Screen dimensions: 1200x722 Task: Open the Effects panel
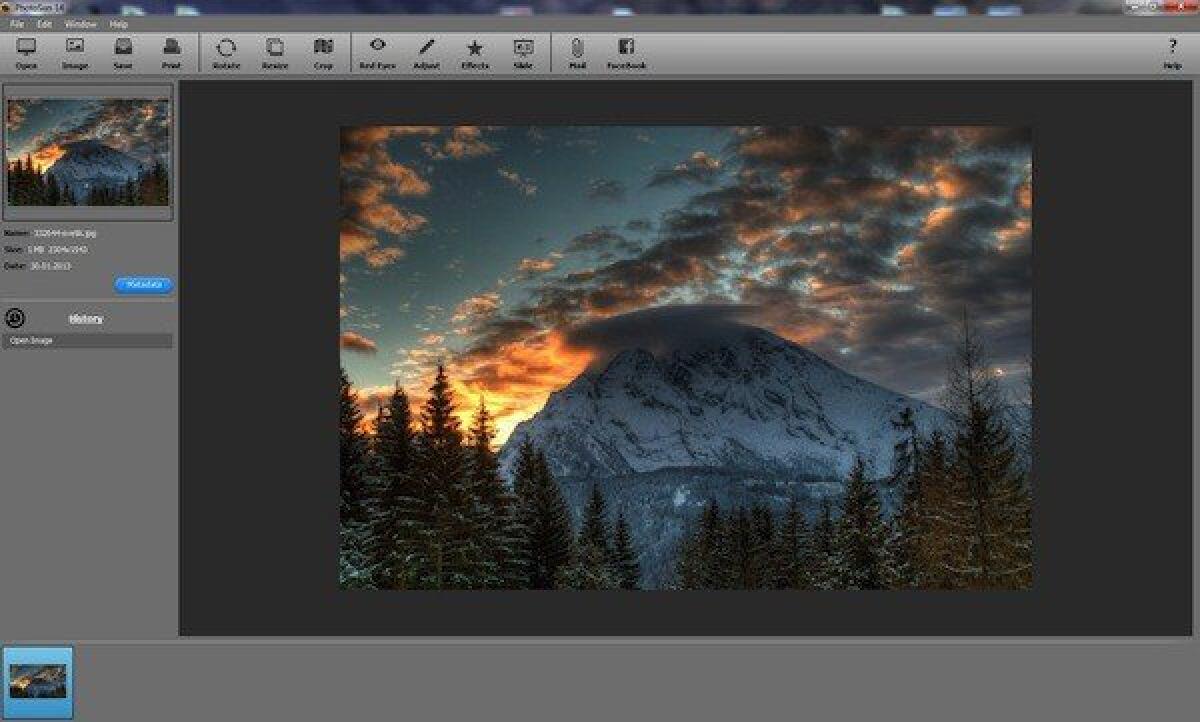pos(474,52)
